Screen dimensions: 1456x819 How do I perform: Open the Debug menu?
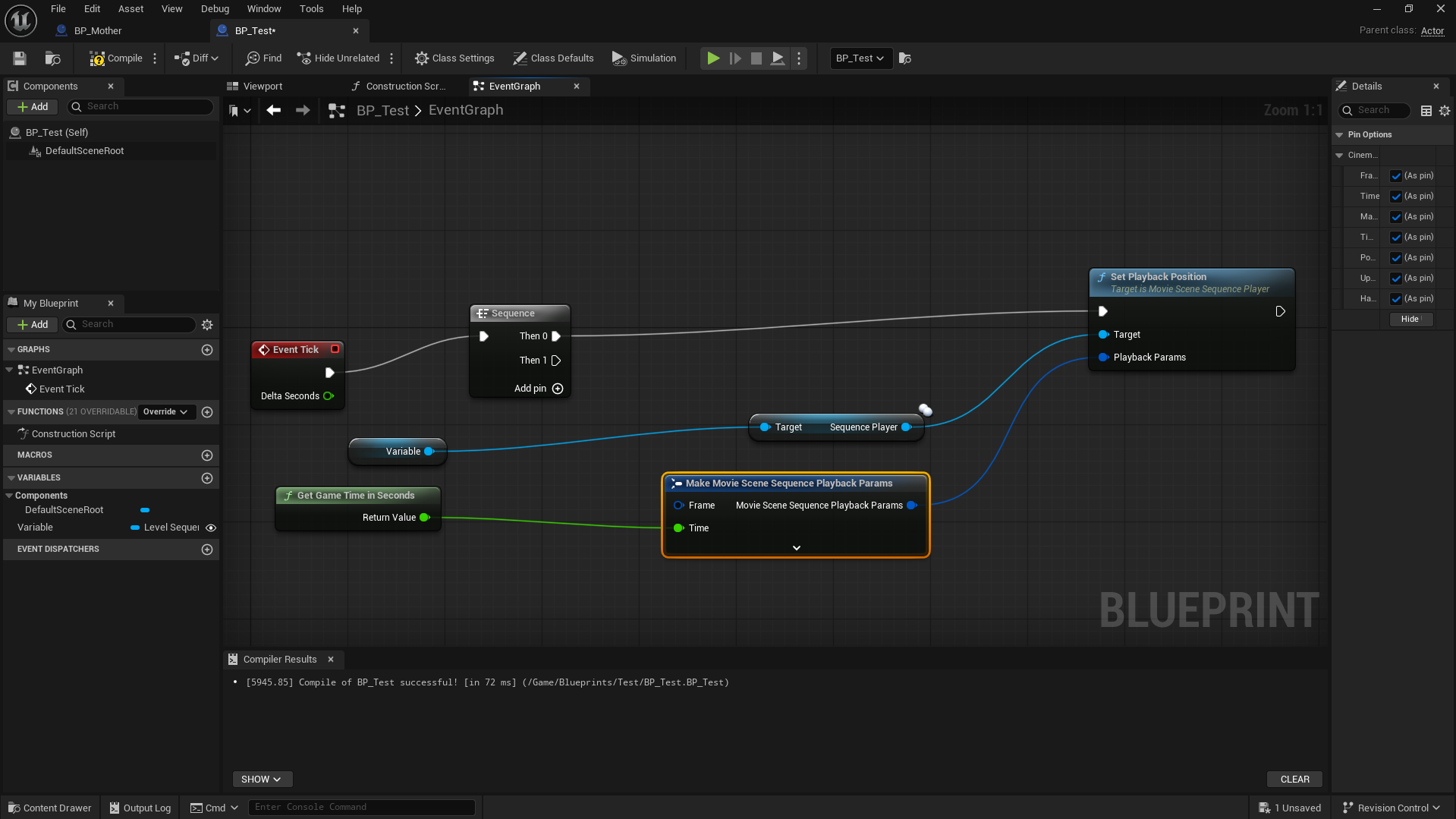(215, 9)
